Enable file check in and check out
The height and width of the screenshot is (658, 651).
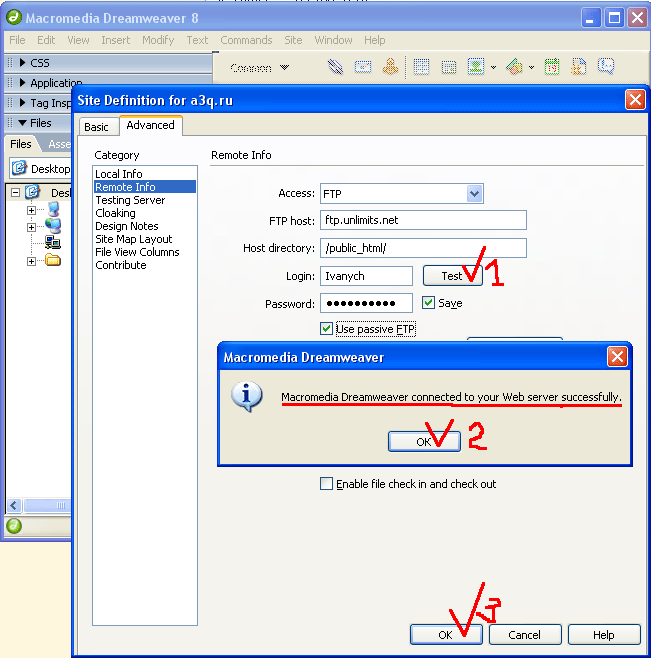[x=326, y=483]
